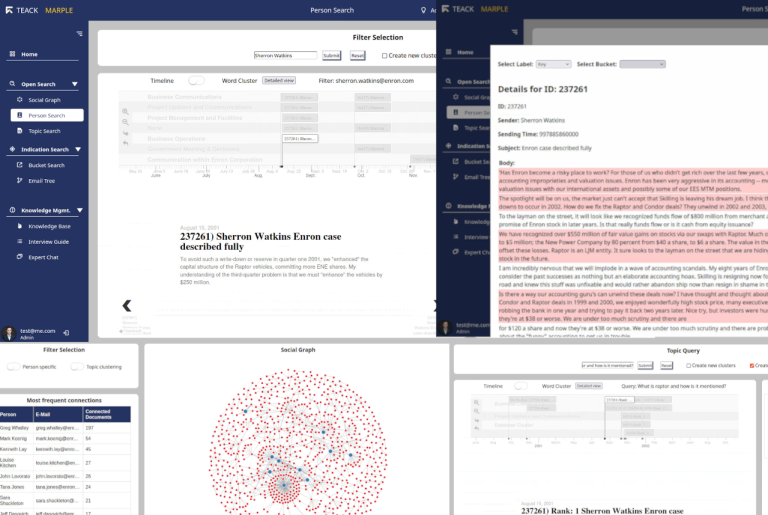Click the 'Subject: Enron case described fully' line
The height and width of the screenshot is (515, 768).
coord(545,148)
